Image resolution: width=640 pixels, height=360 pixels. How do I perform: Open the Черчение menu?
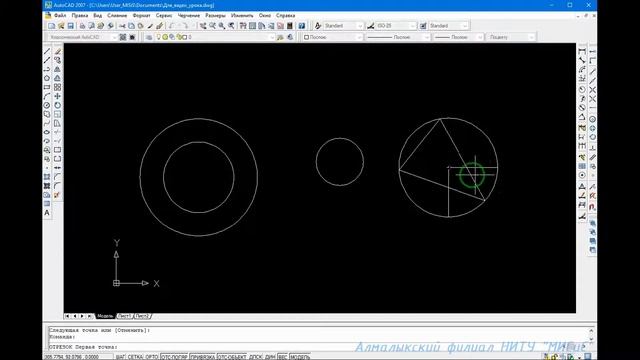[189, 16]
